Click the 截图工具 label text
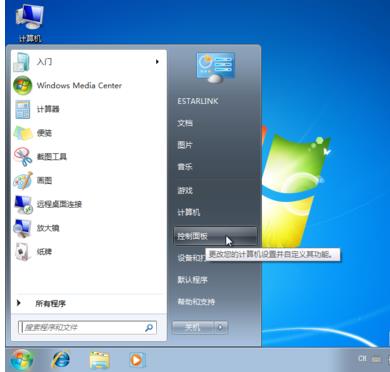Screen dimensions: 390x372 click(52, 157)
